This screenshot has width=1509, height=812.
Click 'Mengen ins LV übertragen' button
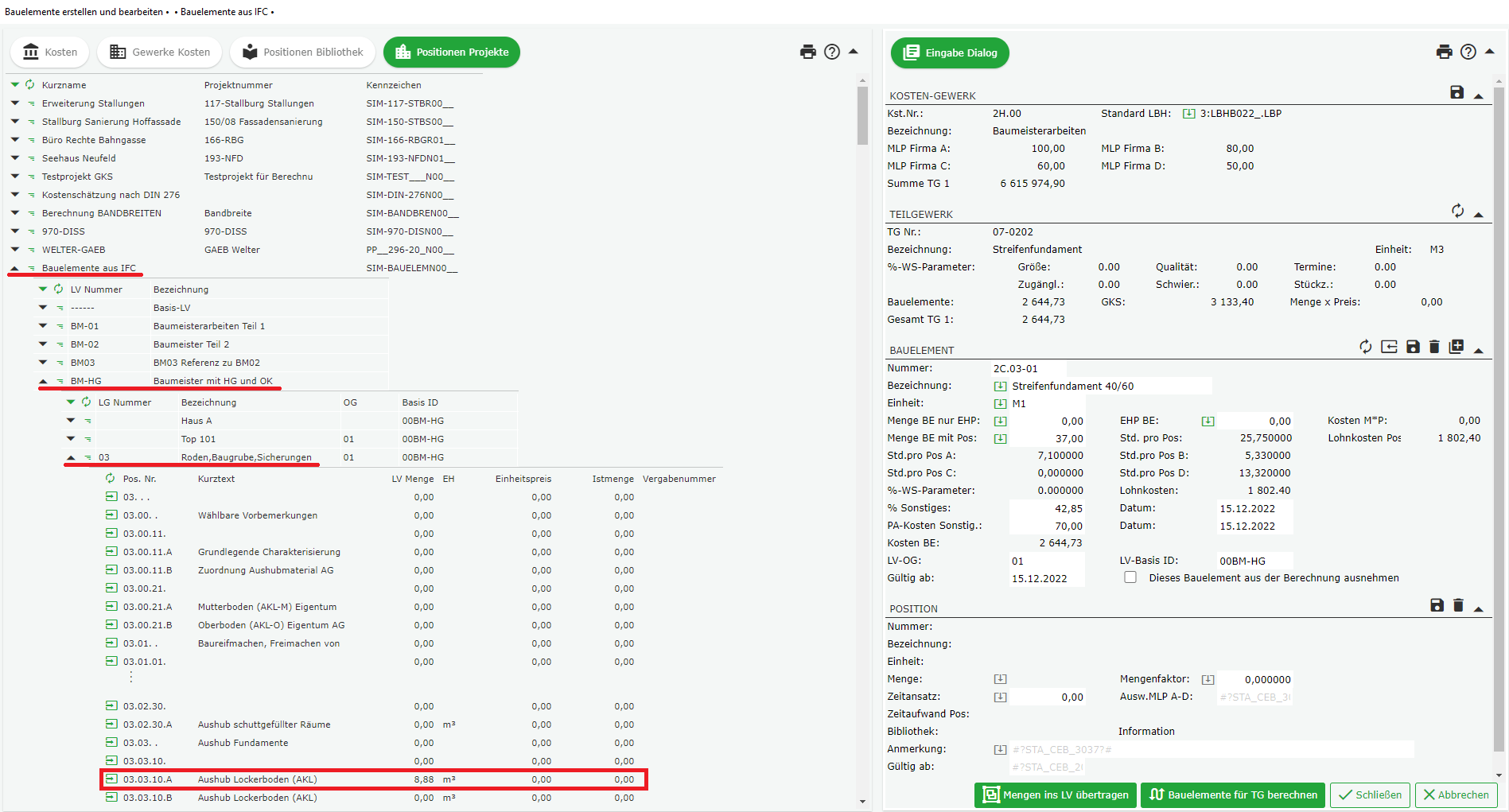coord(1055,795)
